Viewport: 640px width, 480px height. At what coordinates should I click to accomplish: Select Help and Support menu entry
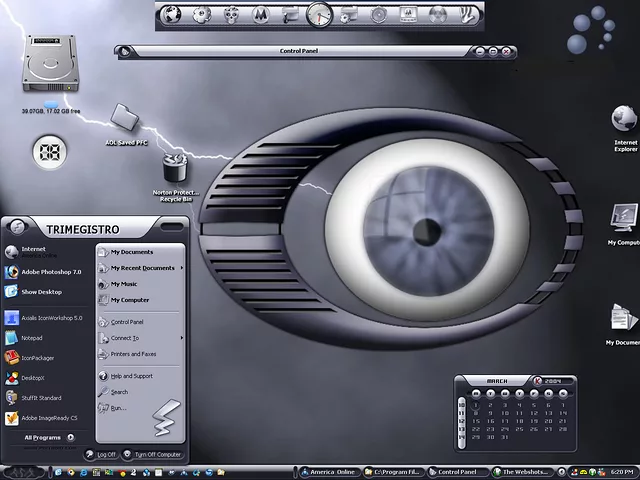131,376
